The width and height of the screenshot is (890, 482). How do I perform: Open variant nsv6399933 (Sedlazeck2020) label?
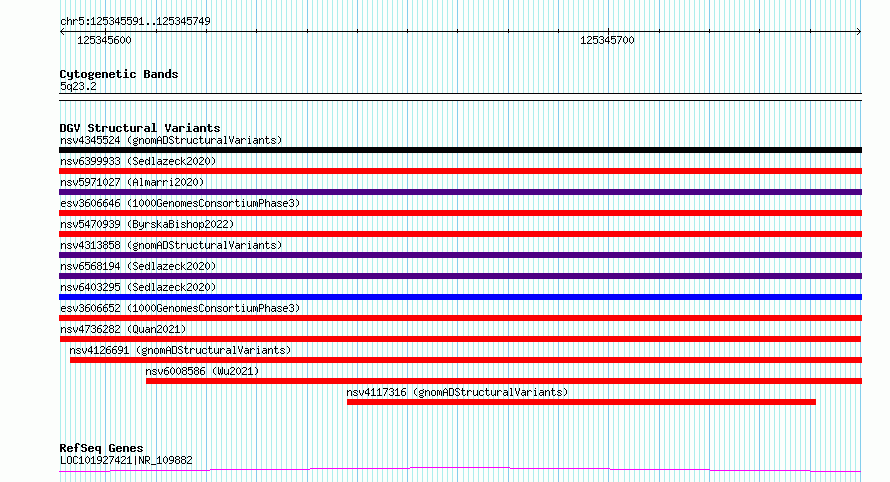pos(138,161)
